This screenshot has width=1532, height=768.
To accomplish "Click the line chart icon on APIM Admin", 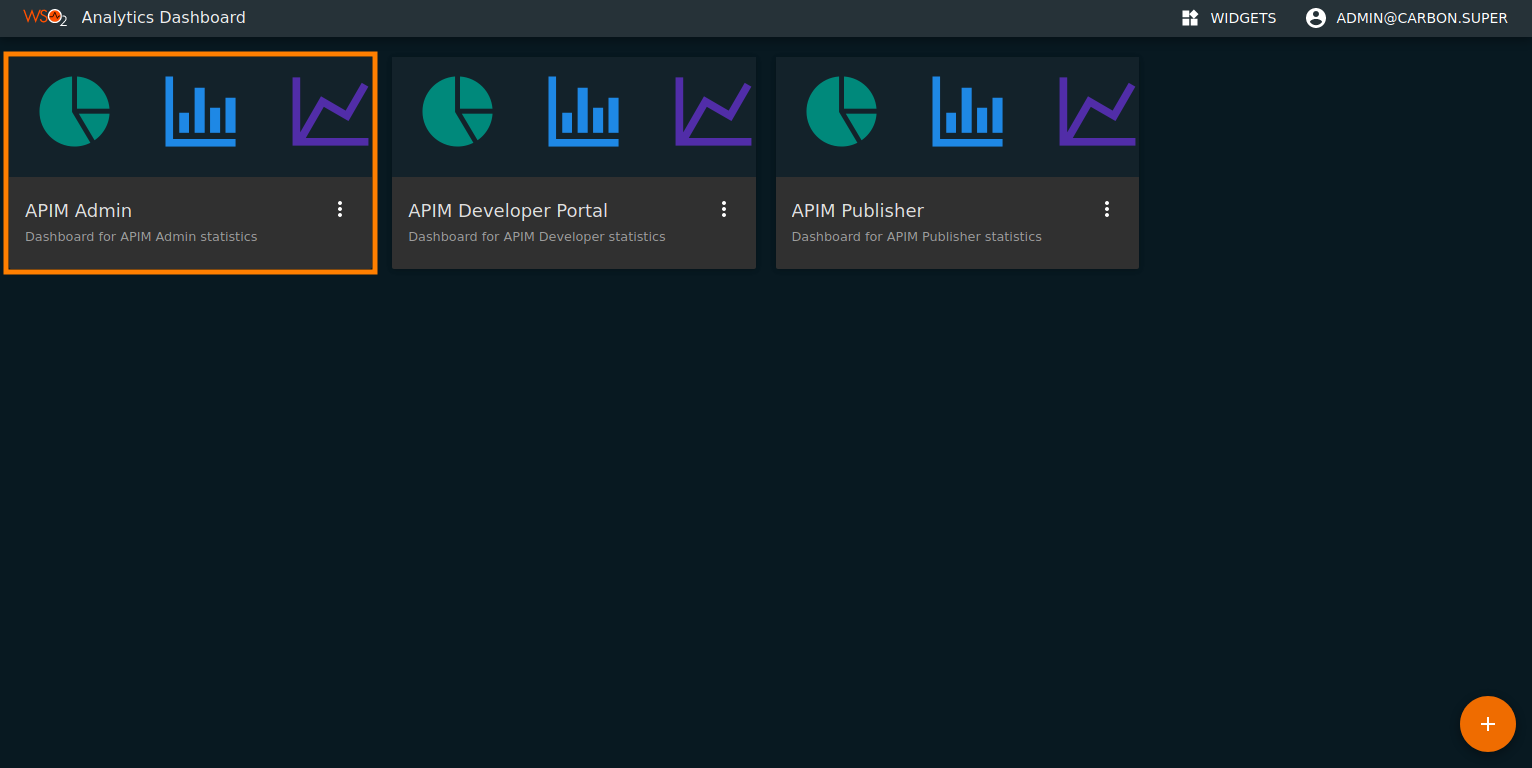I will 331,111.
